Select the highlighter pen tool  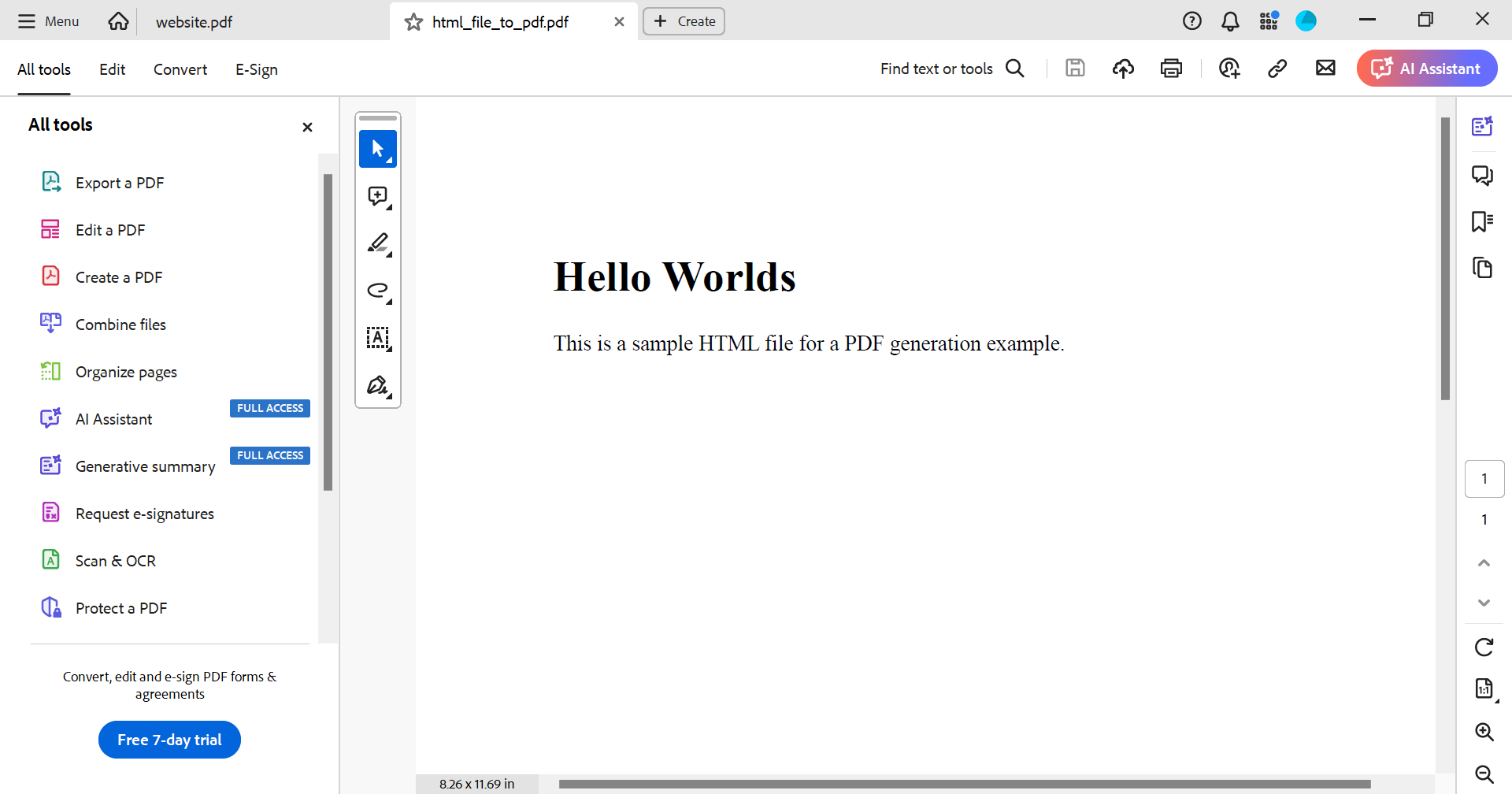tap(378, 243)
